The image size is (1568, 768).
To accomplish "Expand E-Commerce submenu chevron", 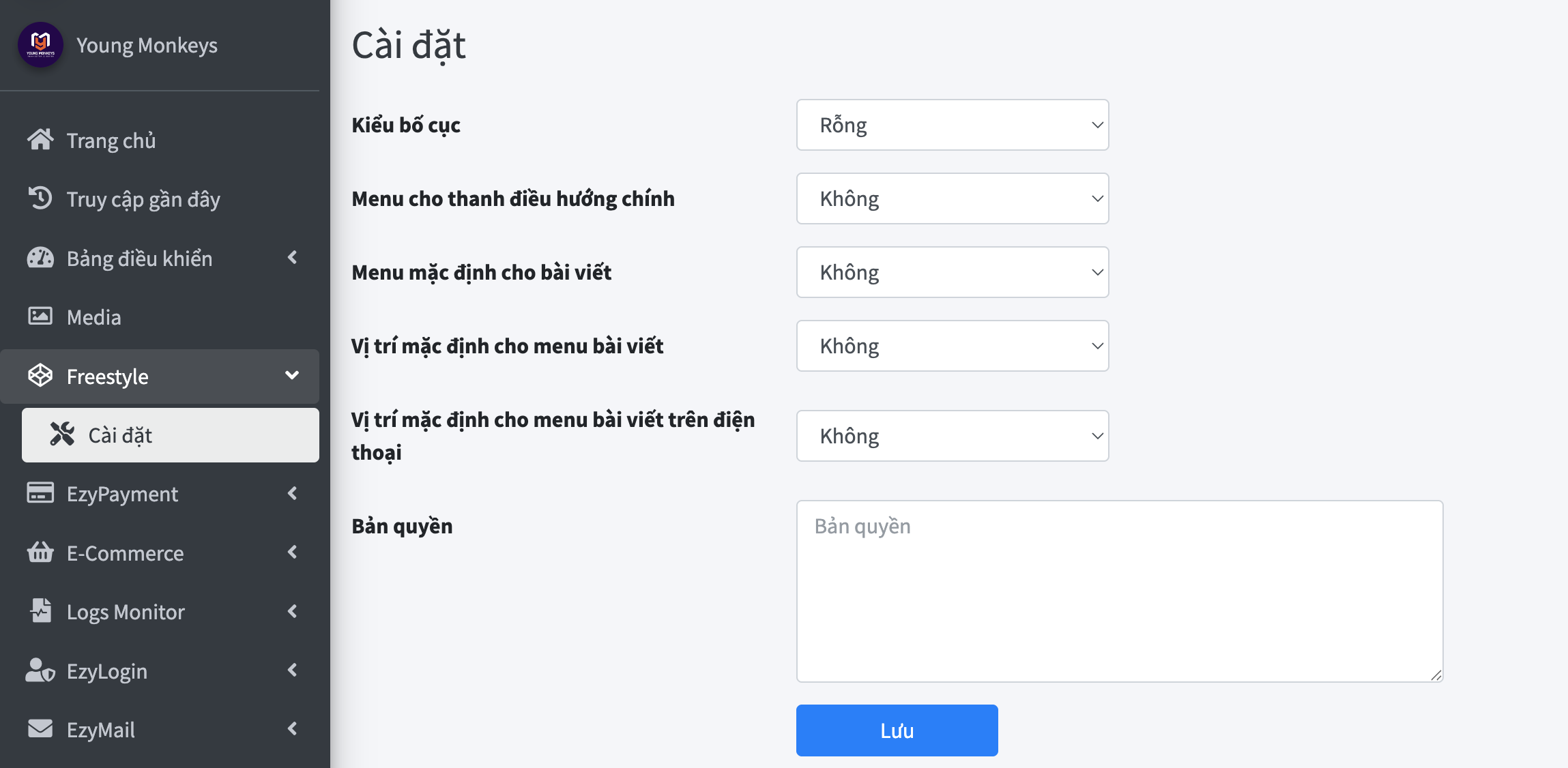I will pos(293,552).
